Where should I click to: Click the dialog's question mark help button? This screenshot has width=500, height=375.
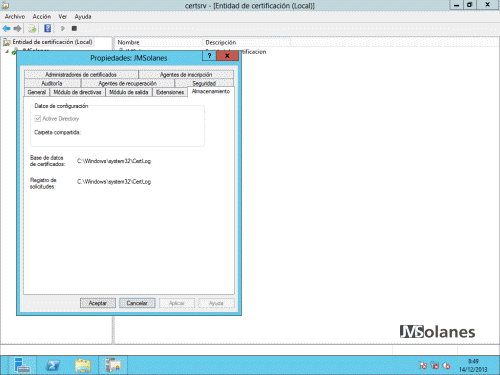pos(209,56)
